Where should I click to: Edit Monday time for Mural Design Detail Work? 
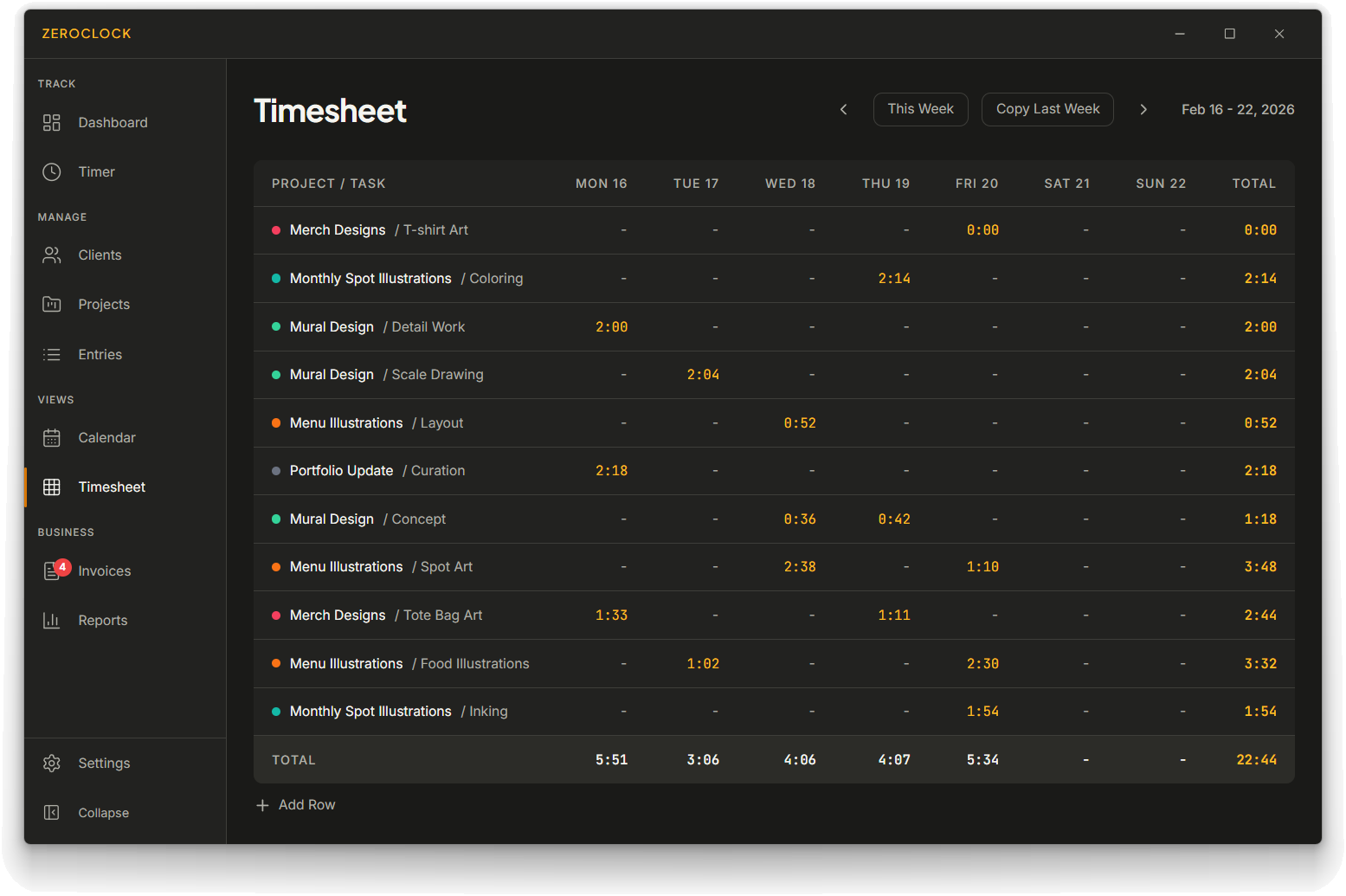click(611, 327)
